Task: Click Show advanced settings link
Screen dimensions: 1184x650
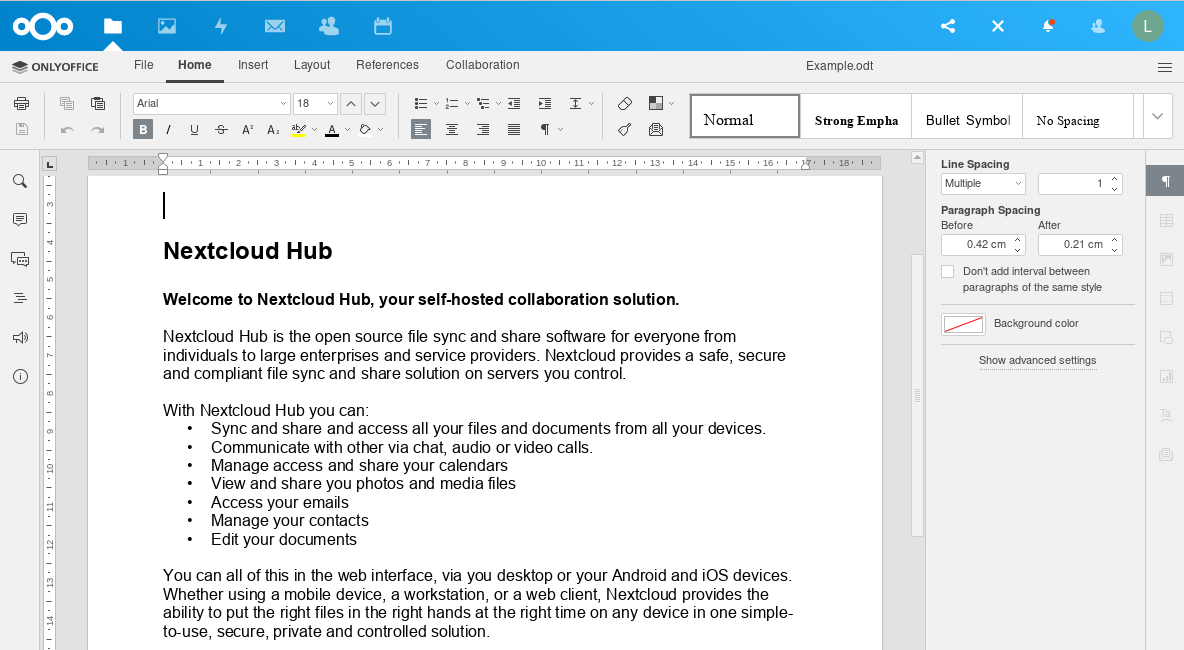Action: (x=1037, y=360)
